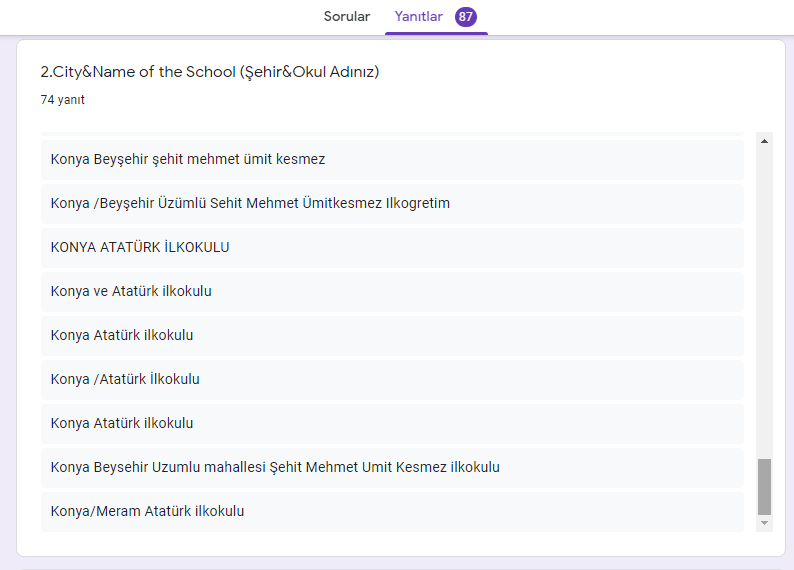Viewport: 794px width, 570px height.
Task: Select the question title 'City&Name of the School'
Action: click(x=209, y=72)
